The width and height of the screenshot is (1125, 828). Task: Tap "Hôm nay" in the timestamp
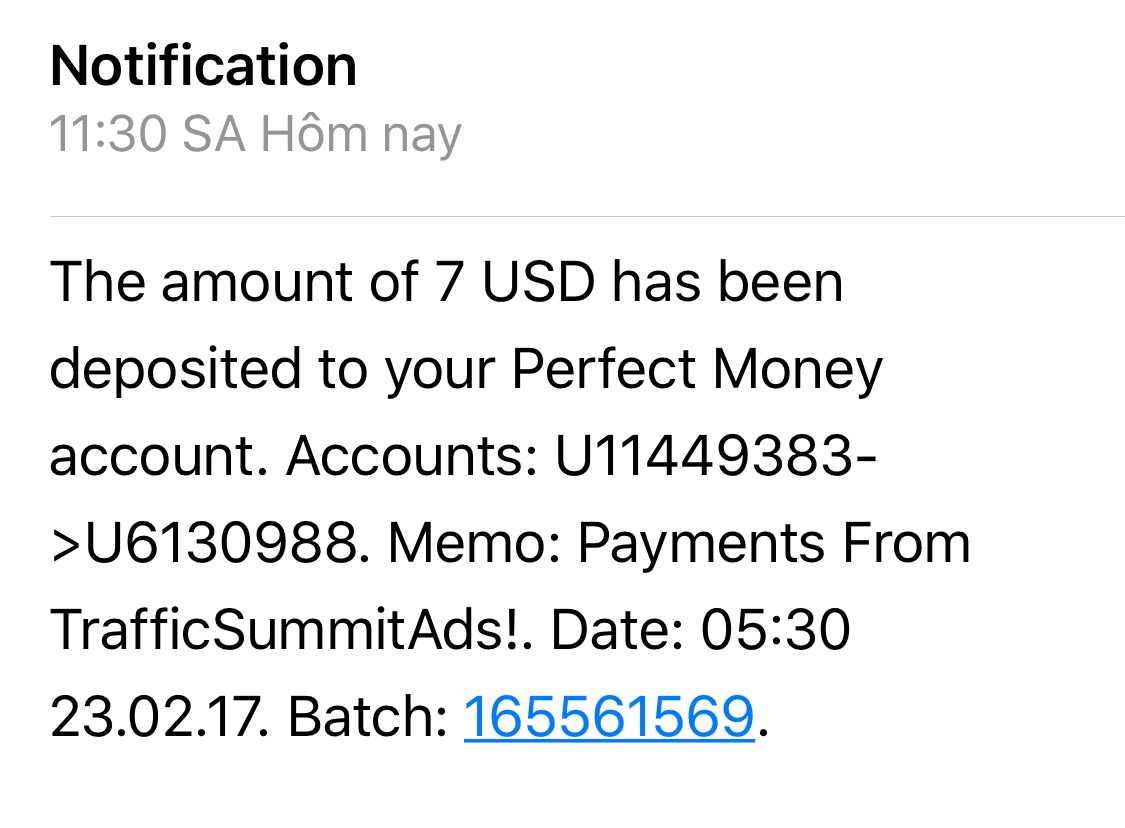[x=360, y=134]
